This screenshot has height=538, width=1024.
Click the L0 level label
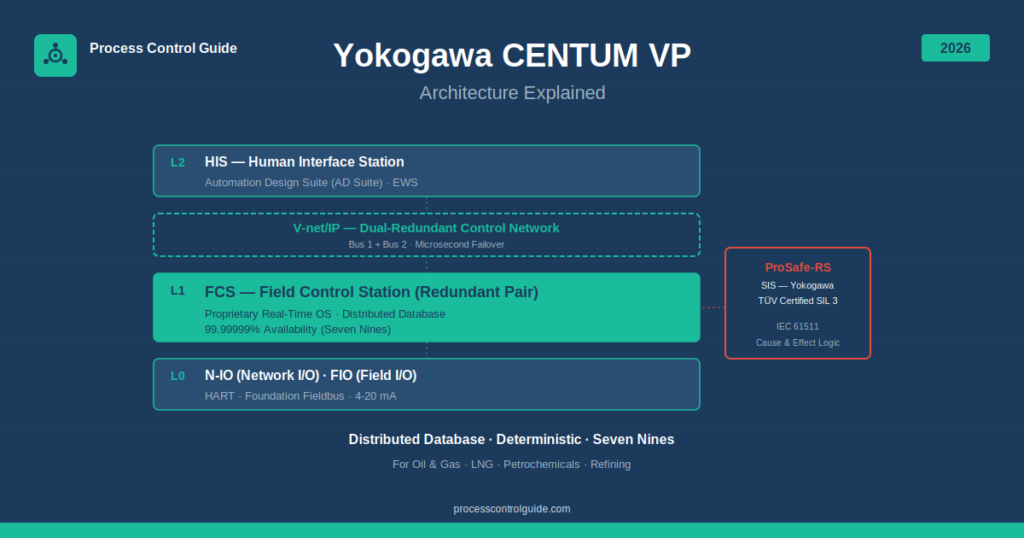click(x=178, y=376)
